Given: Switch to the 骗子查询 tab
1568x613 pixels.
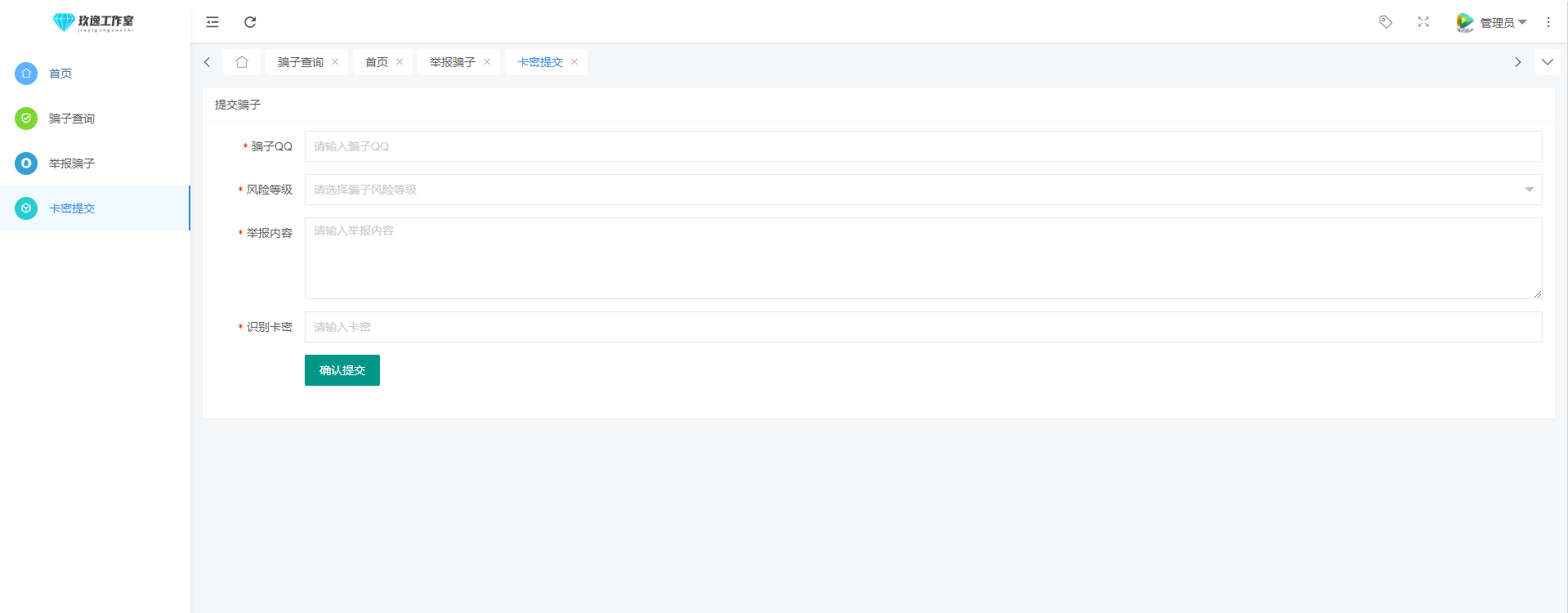Looking at the screenshot, I should coord(300,62).
